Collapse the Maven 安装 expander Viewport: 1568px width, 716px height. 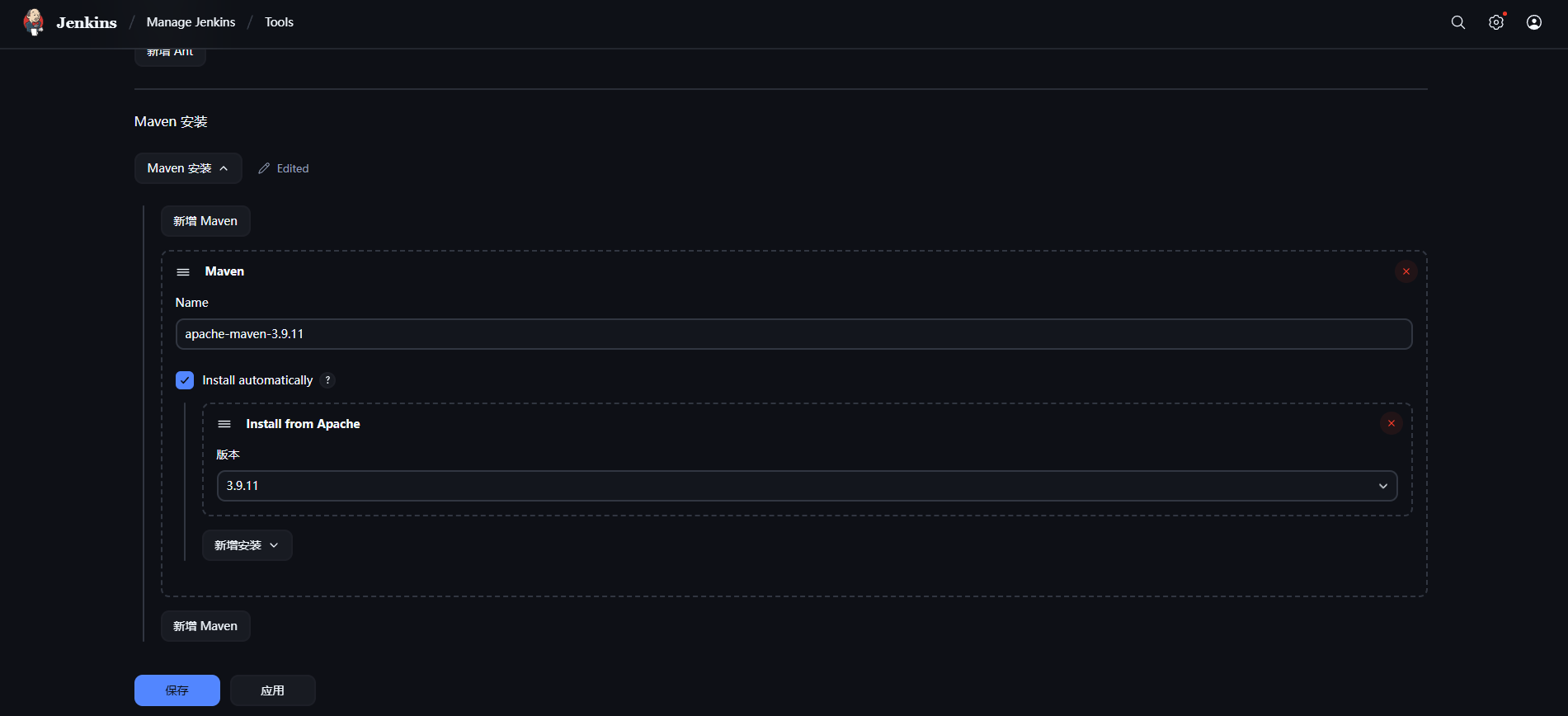tap(188, 168)
